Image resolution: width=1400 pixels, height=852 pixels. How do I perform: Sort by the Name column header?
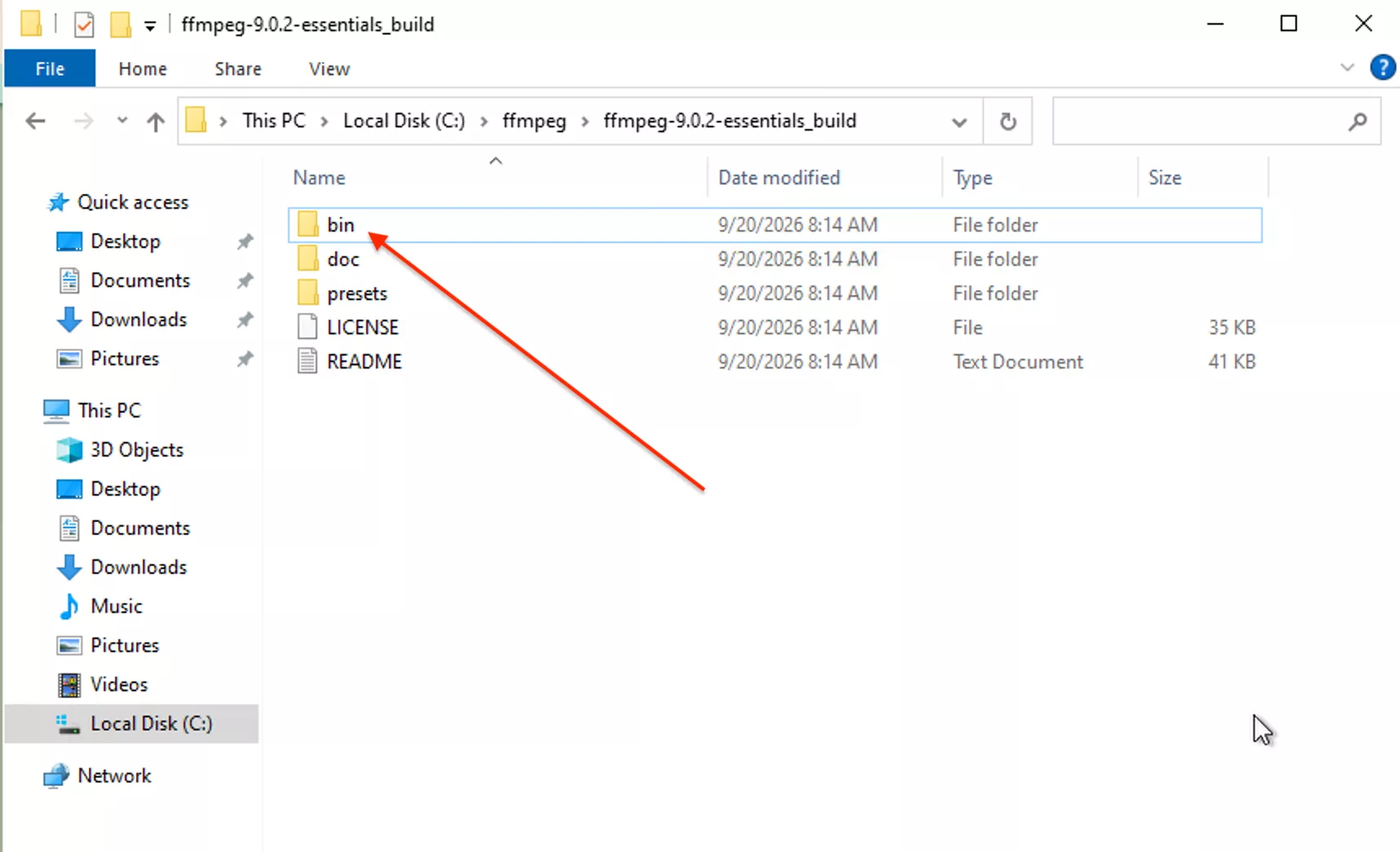(319, 178)
